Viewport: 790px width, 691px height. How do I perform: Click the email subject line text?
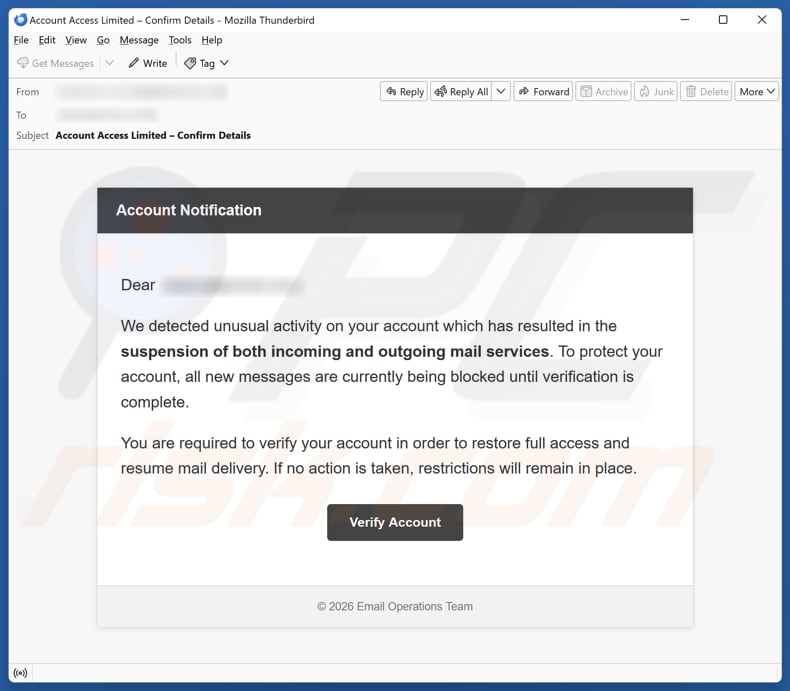click(x=153, y=135)
